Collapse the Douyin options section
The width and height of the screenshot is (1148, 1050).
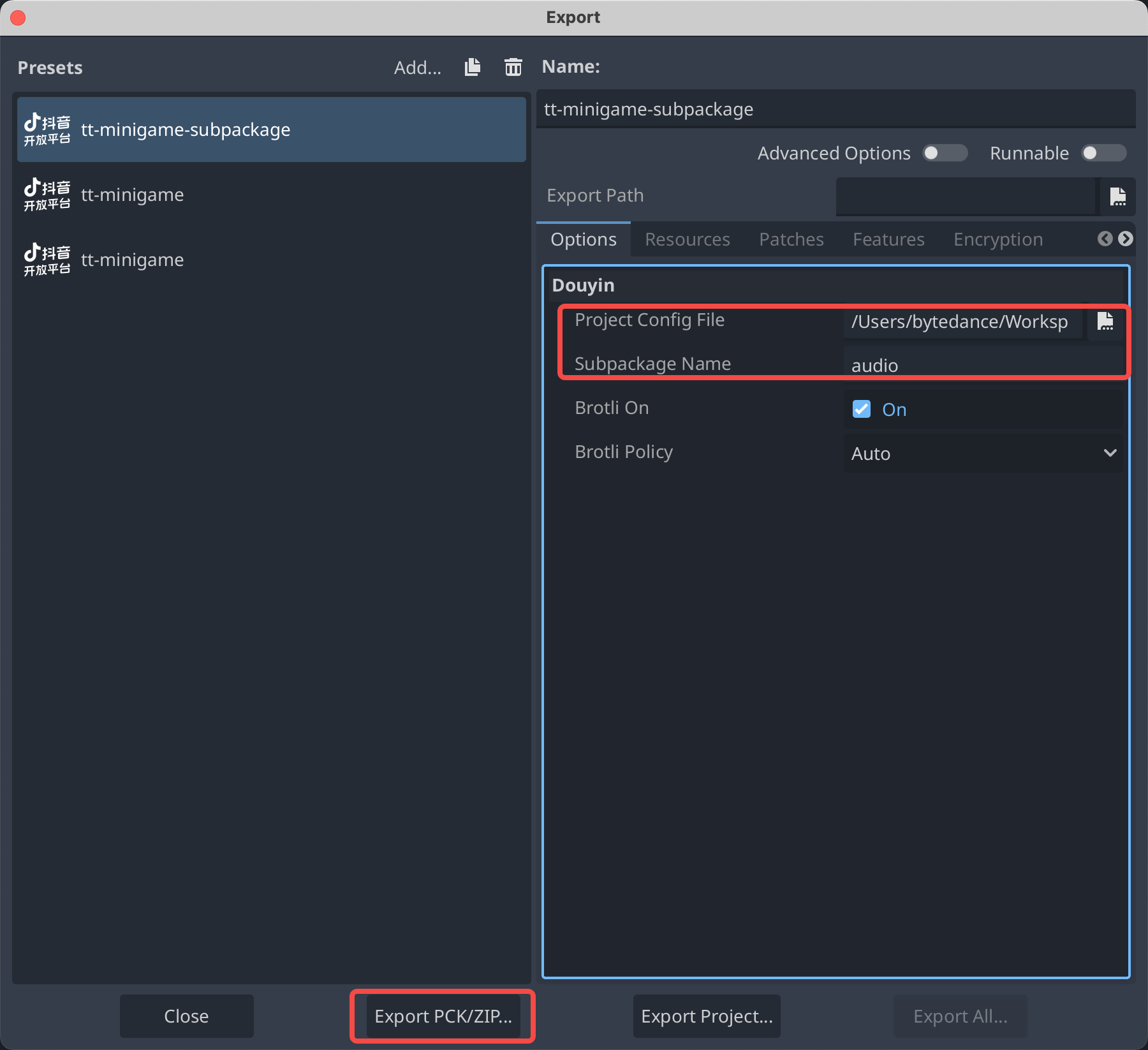coord(583,285)
